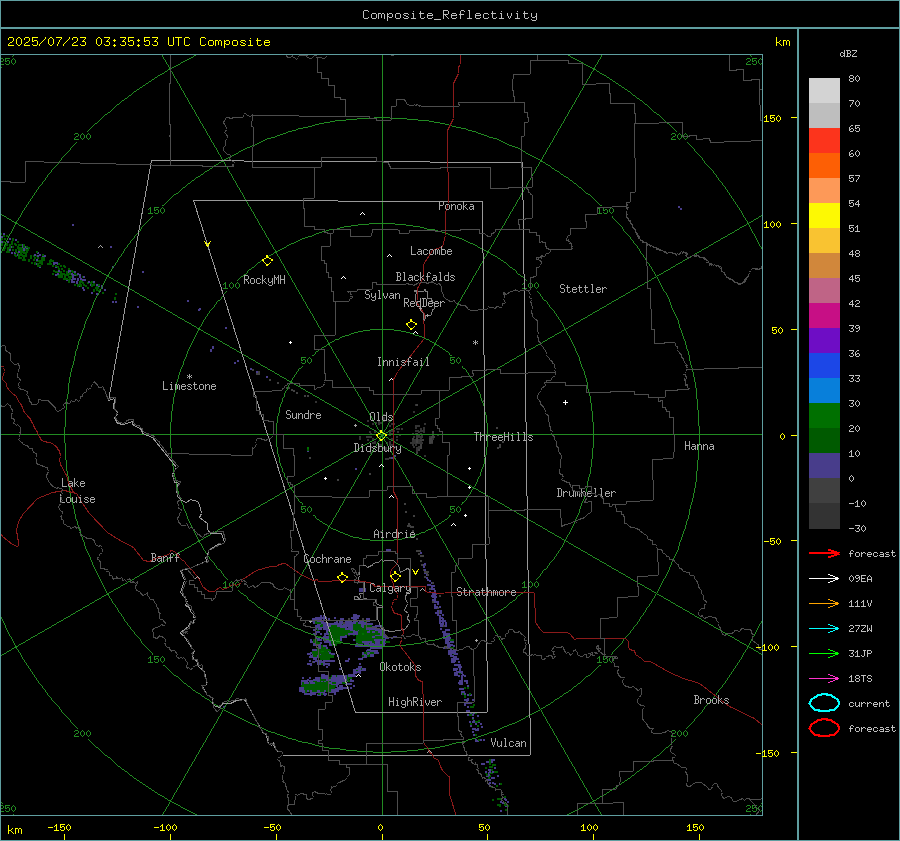Click the red forecast arrow in legend
The height and width of the screenshot is (841, 900).
pos(824,553)
